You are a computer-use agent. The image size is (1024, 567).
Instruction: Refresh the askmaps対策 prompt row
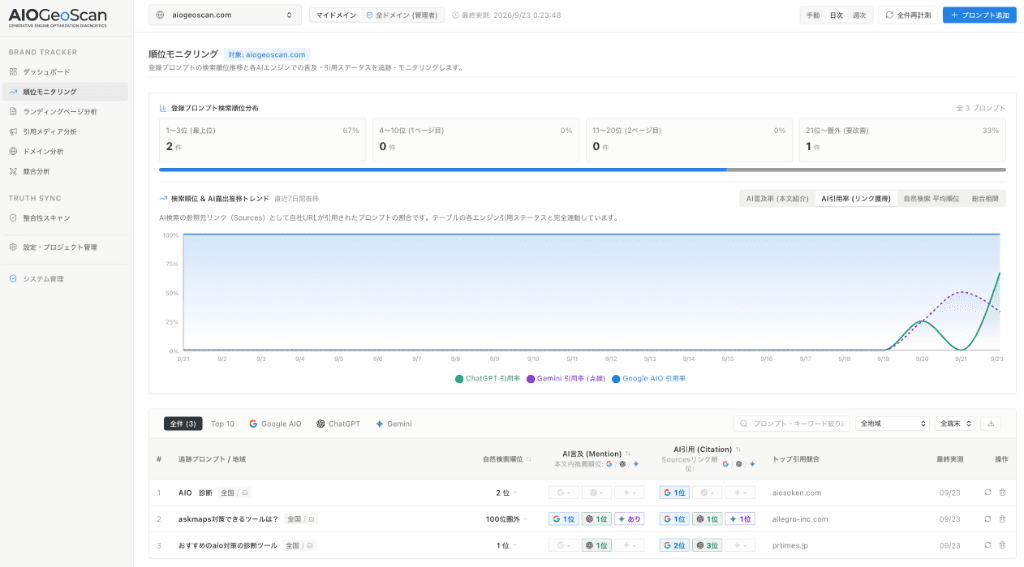(987, 519)
